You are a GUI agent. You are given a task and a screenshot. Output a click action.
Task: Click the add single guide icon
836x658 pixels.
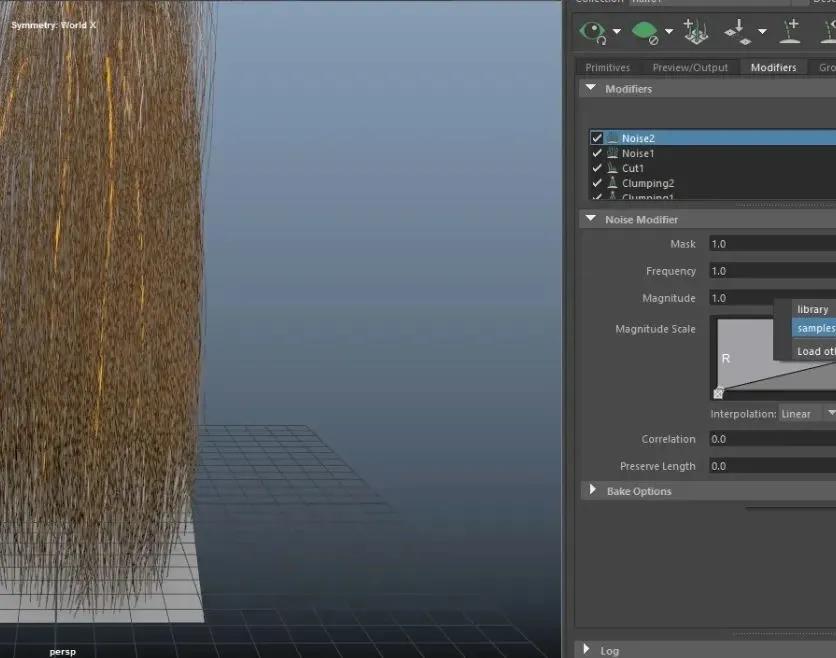click(x=790, y=31)
